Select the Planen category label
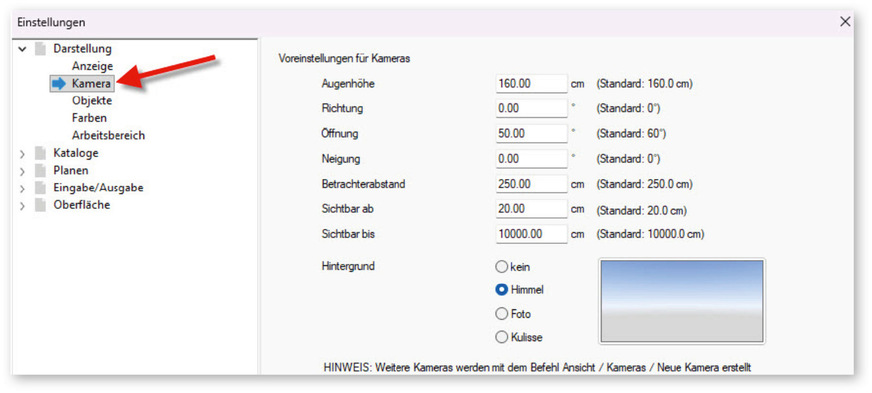 pos(71,170)
